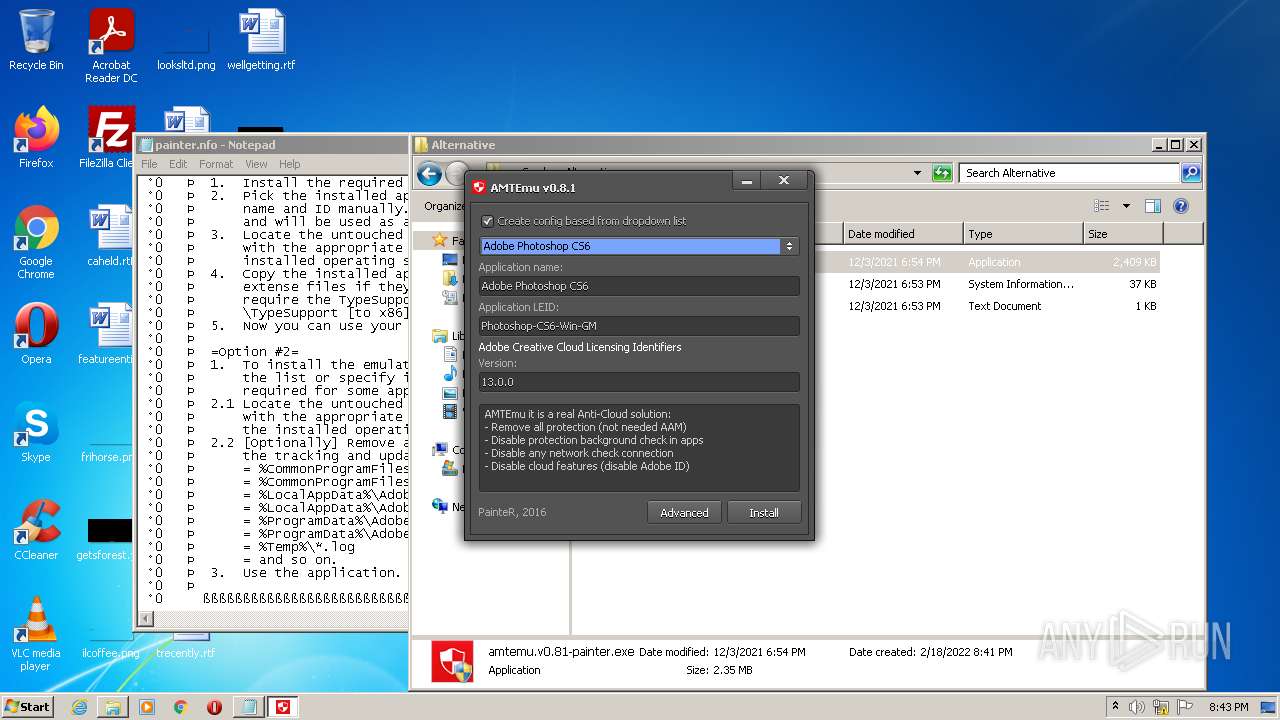Image resolution: width=1280 pixels, height=720 pixels.
Task: Click Notepad horizontal scrollbar left arrow
Action: click(x=146, y=619)
